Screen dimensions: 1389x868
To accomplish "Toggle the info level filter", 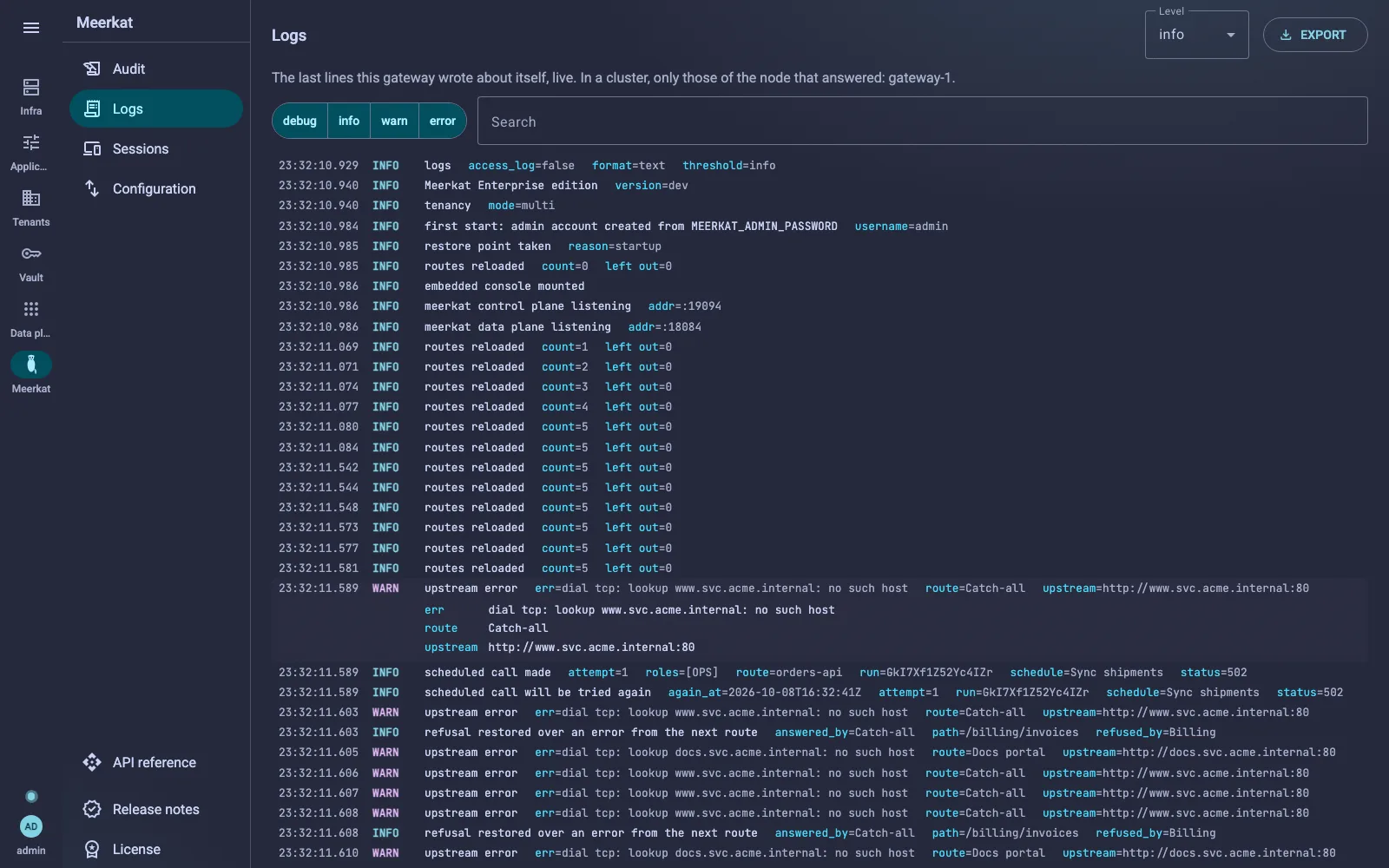I will click(349, 121).
